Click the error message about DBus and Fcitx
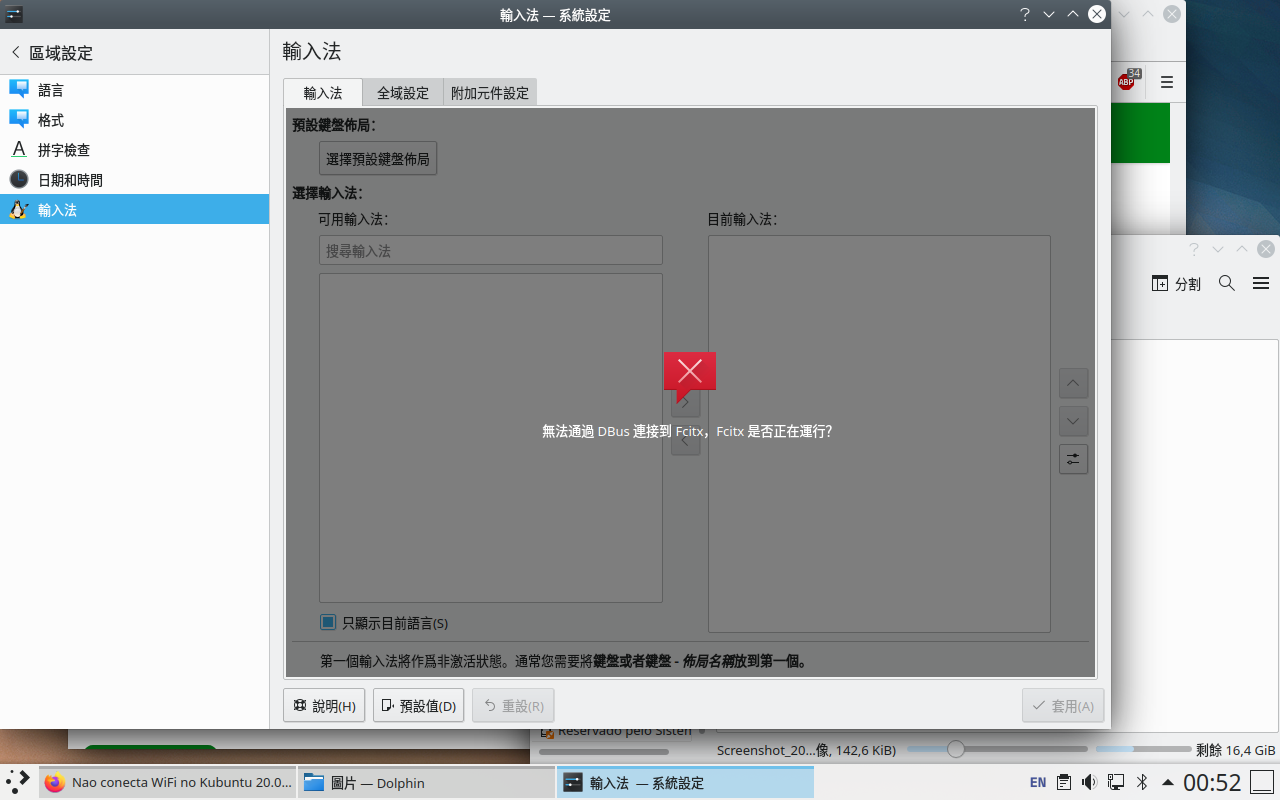The image size is (1280, 800). [687, 431]
